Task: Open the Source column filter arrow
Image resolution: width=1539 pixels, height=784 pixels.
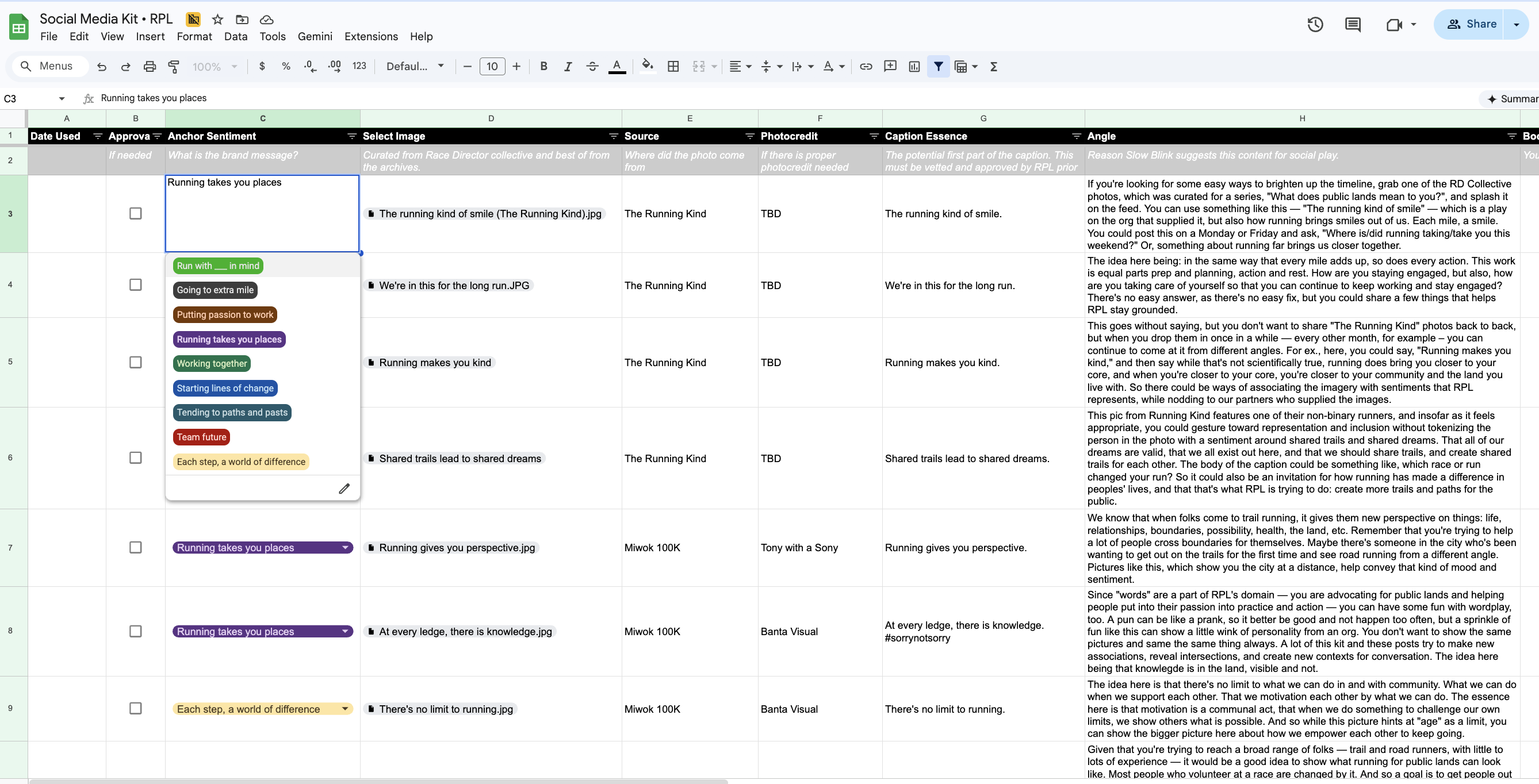Action: [x=749, y=137]
